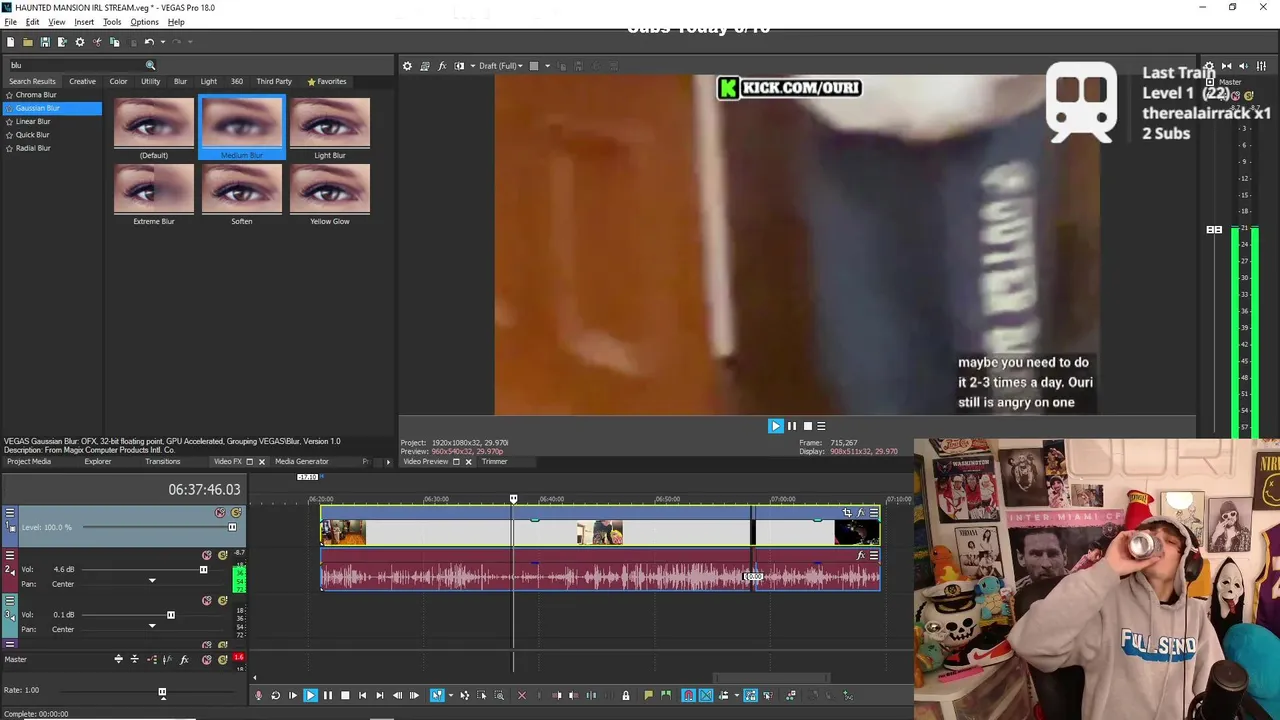Viewport: 1280px width, 720px height.
Task: Open Master bus FX icon
Action: tap(184, 659)
